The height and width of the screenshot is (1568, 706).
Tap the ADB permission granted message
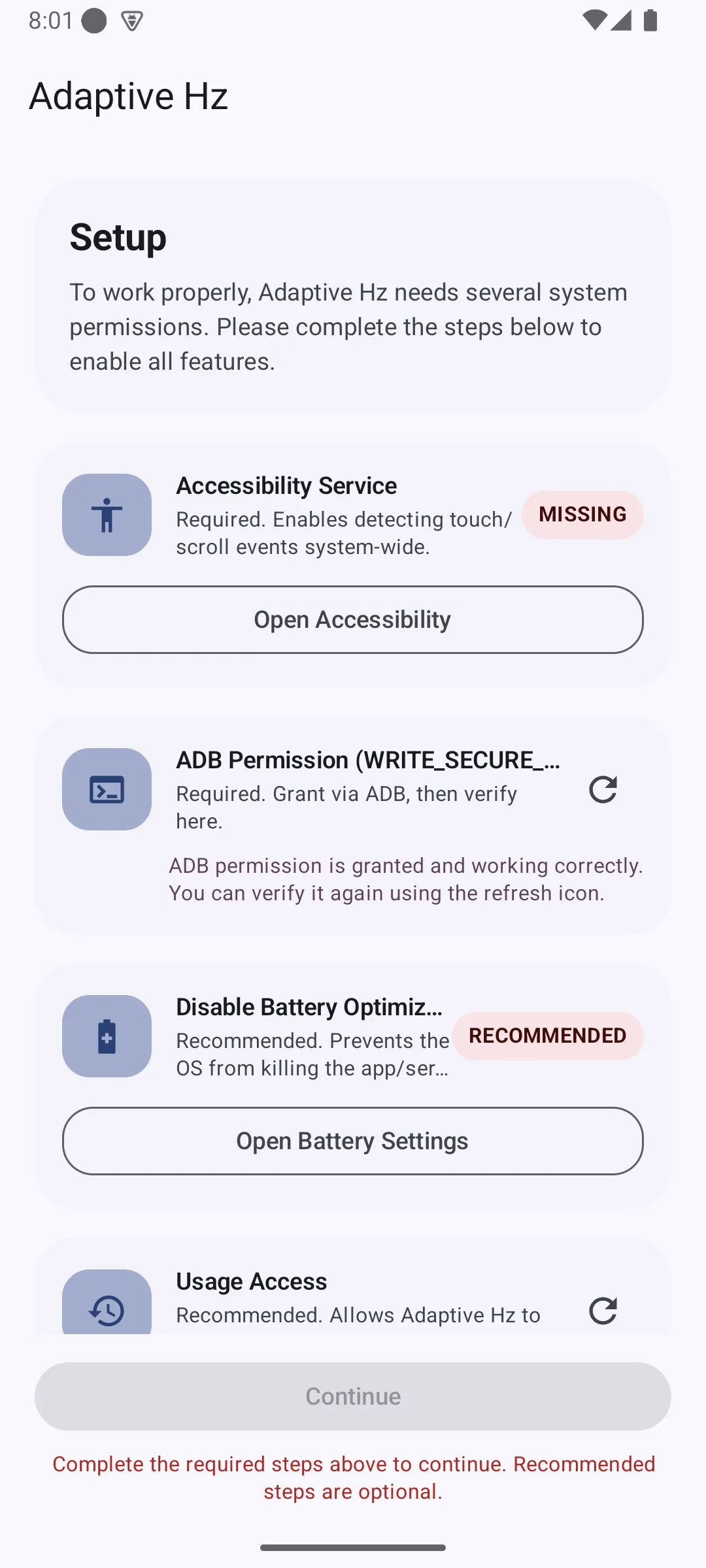pyautogui.click(x=406, y=879)
